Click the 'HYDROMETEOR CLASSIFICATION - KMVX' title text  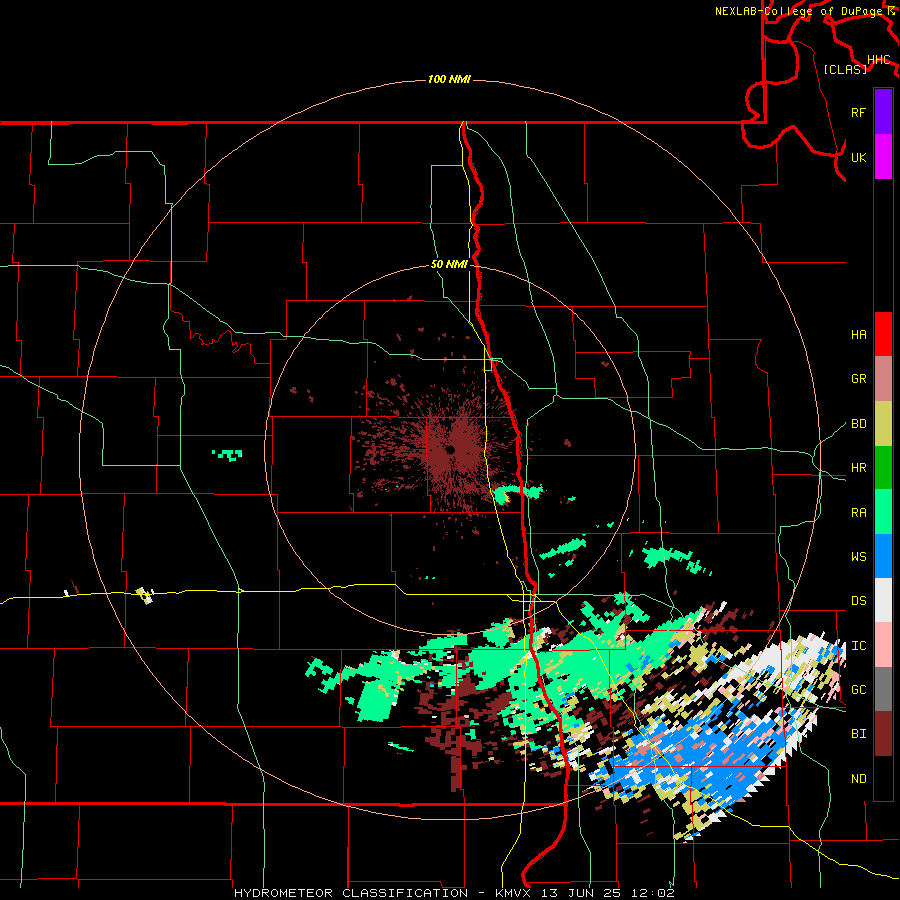tap(383, 893)
